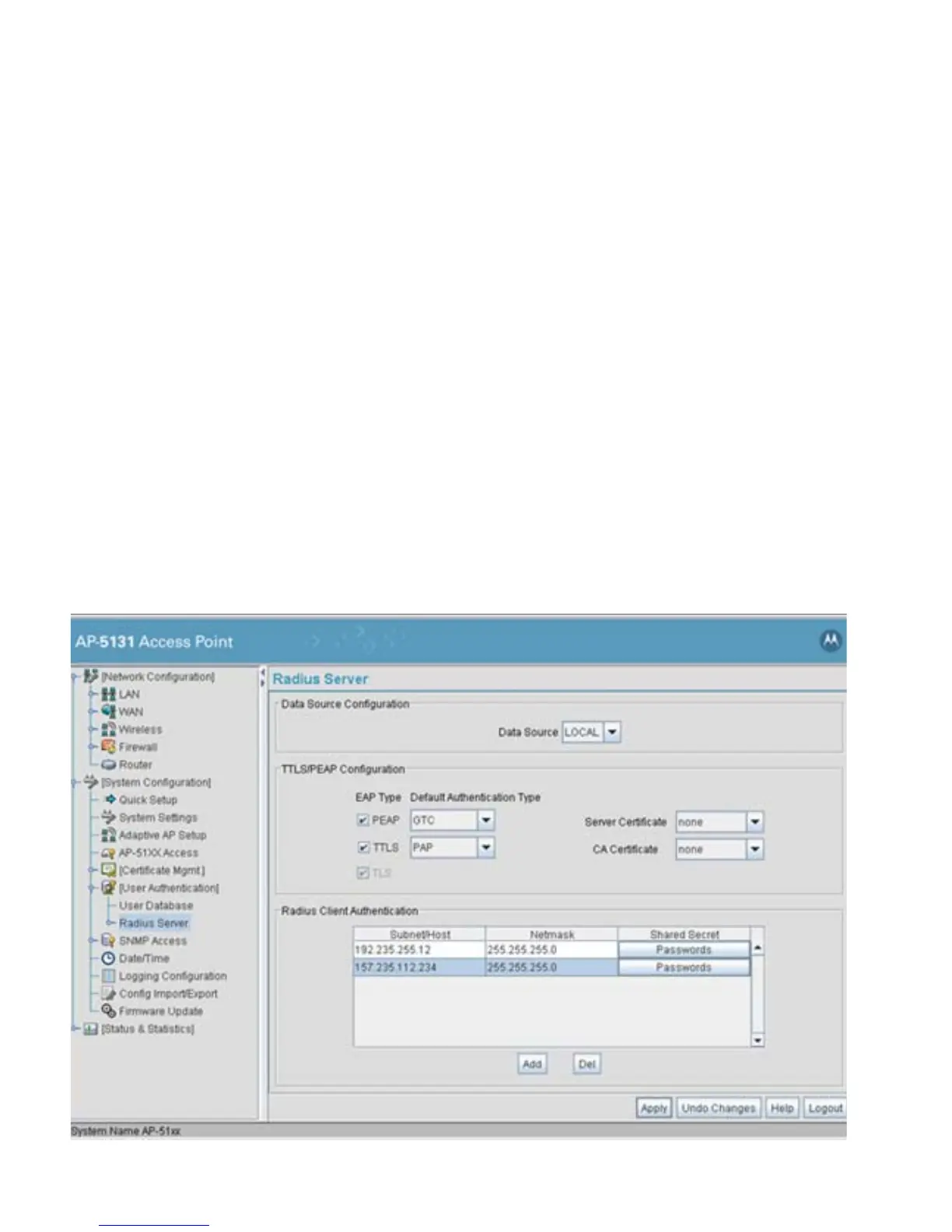The width and height of the screenshot is (952, 1232).
Task: Toggle the TTLS EAP type checkbox
Action: click(362, 848)
